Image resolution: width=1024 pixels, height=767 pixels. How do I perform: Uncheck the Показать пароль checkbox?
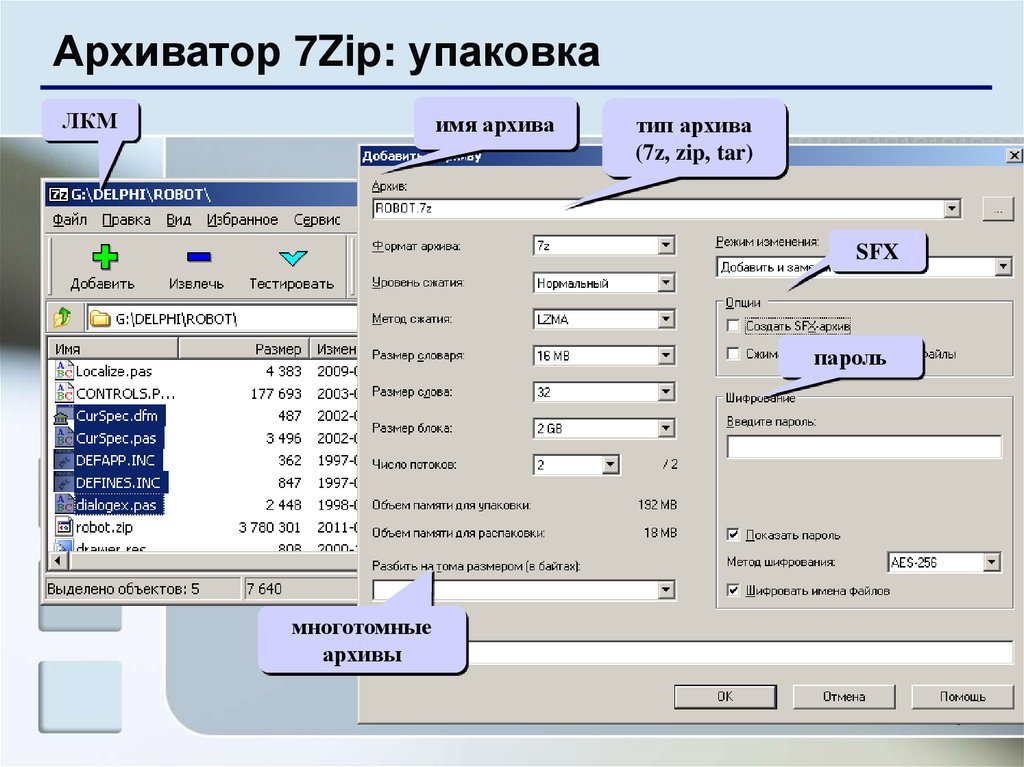pyautogui.click(x=733, y=534)
